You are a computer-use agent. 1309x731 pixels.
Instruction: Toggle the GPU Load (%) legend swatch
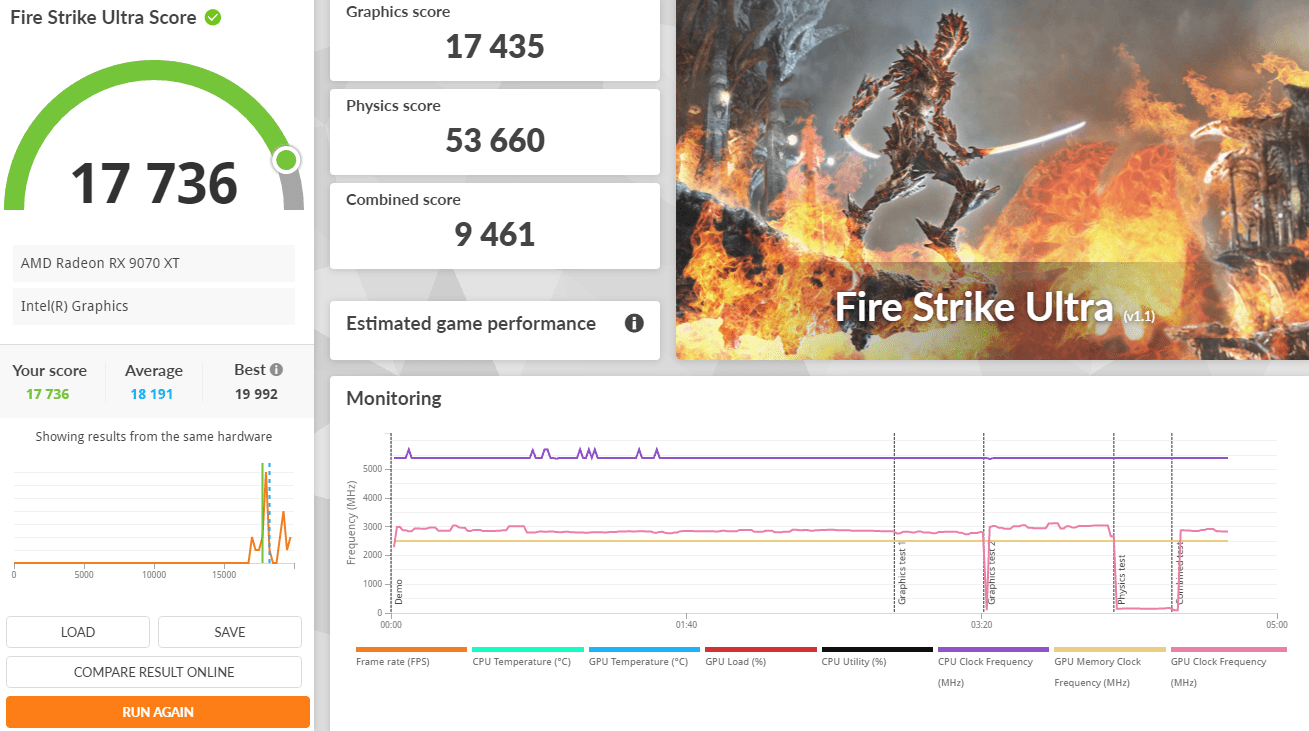[761, 649]
